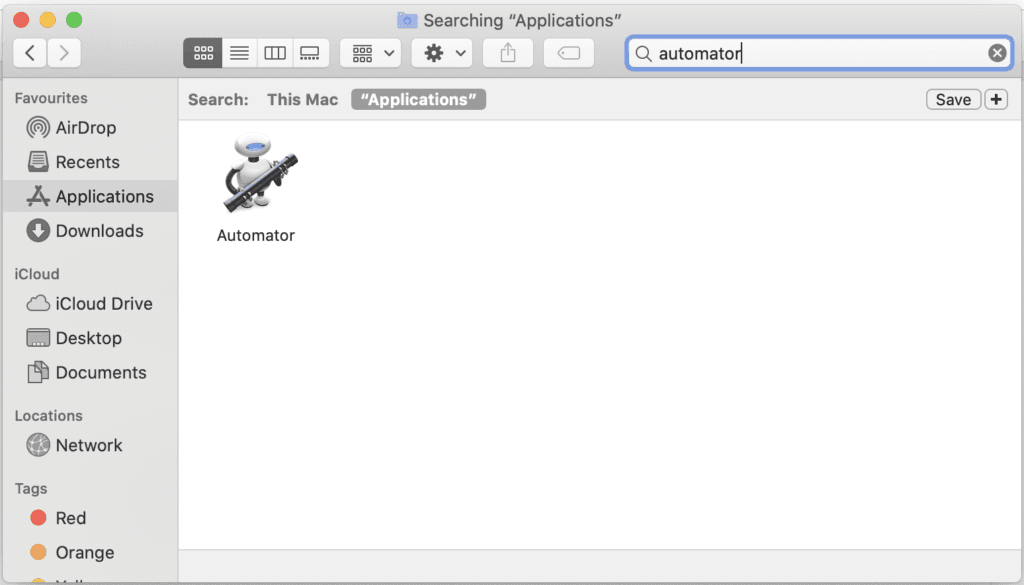Image resolution: width=1024 pixels, height=585 pixels.
Task: Open Applications in the sidebar
Action: (x=90, y=196)
